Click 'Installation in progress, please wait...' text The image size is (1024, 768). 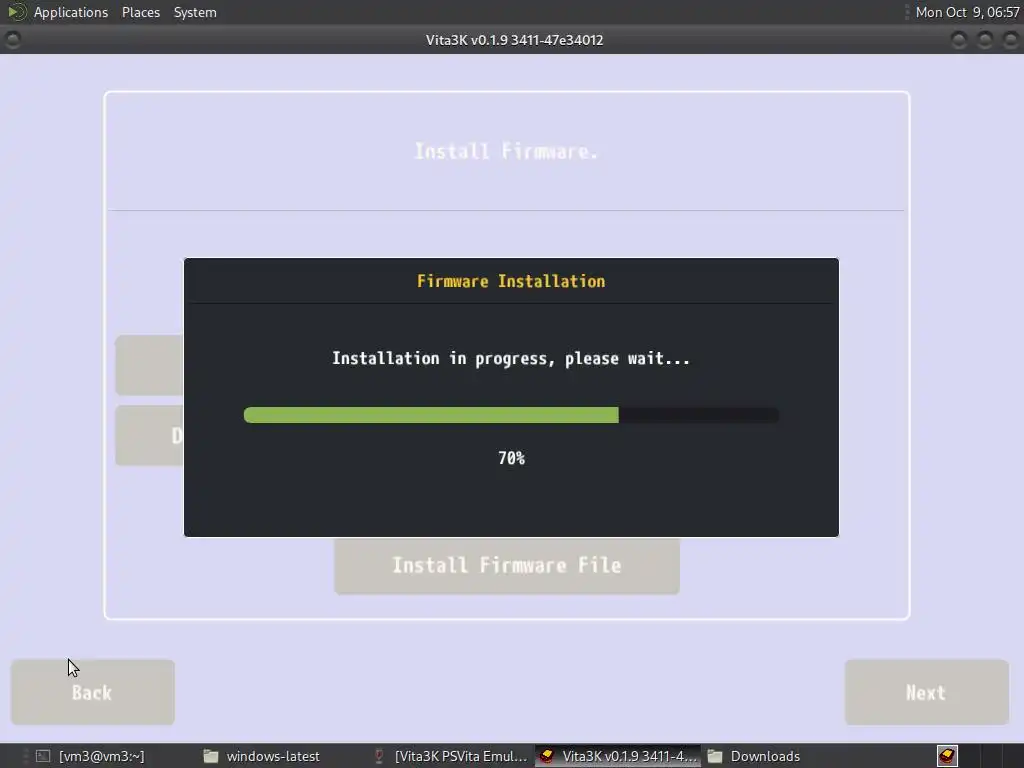[511, 359]
